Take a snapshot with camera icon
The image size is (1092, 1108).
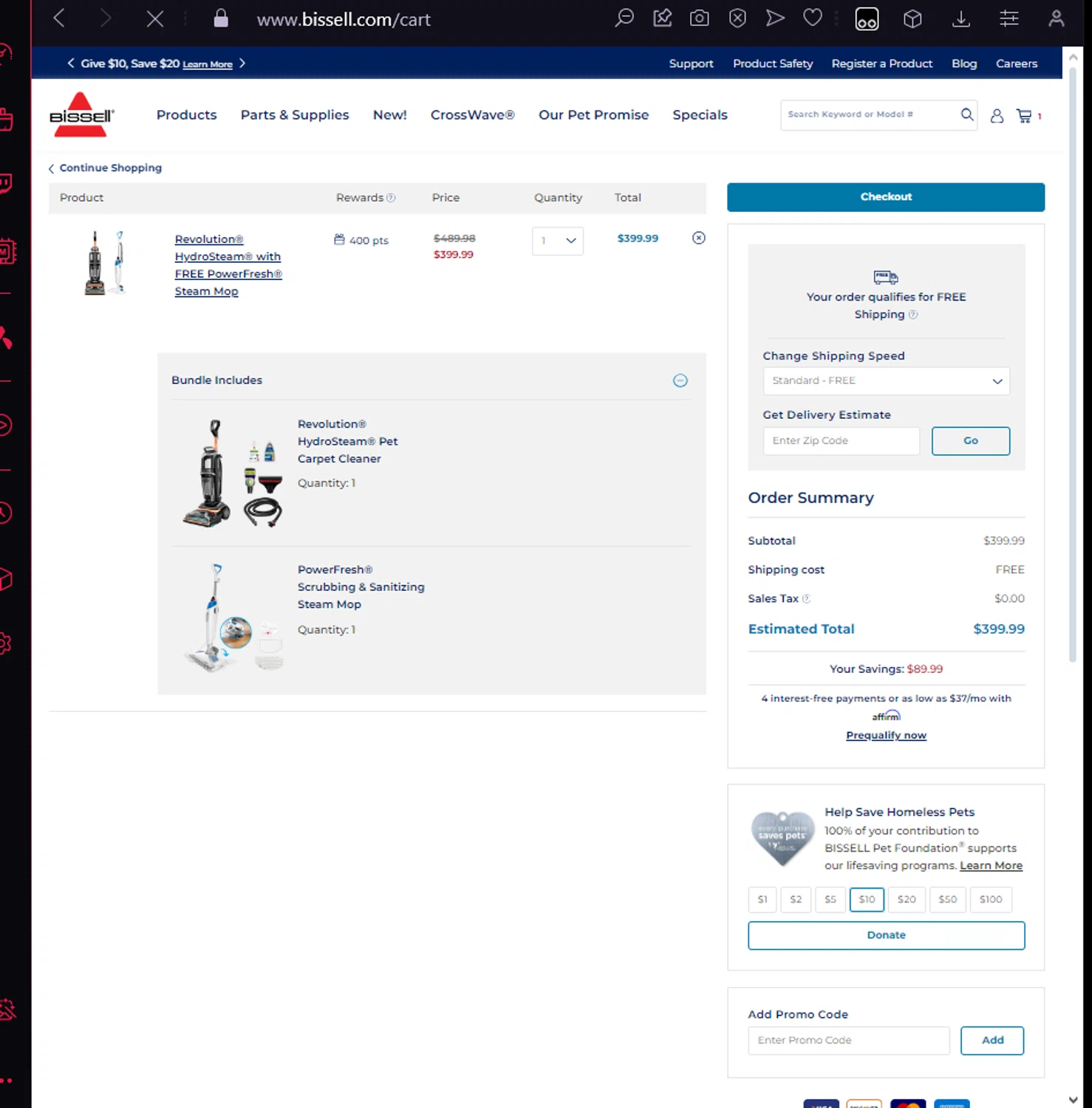(699, 18)
